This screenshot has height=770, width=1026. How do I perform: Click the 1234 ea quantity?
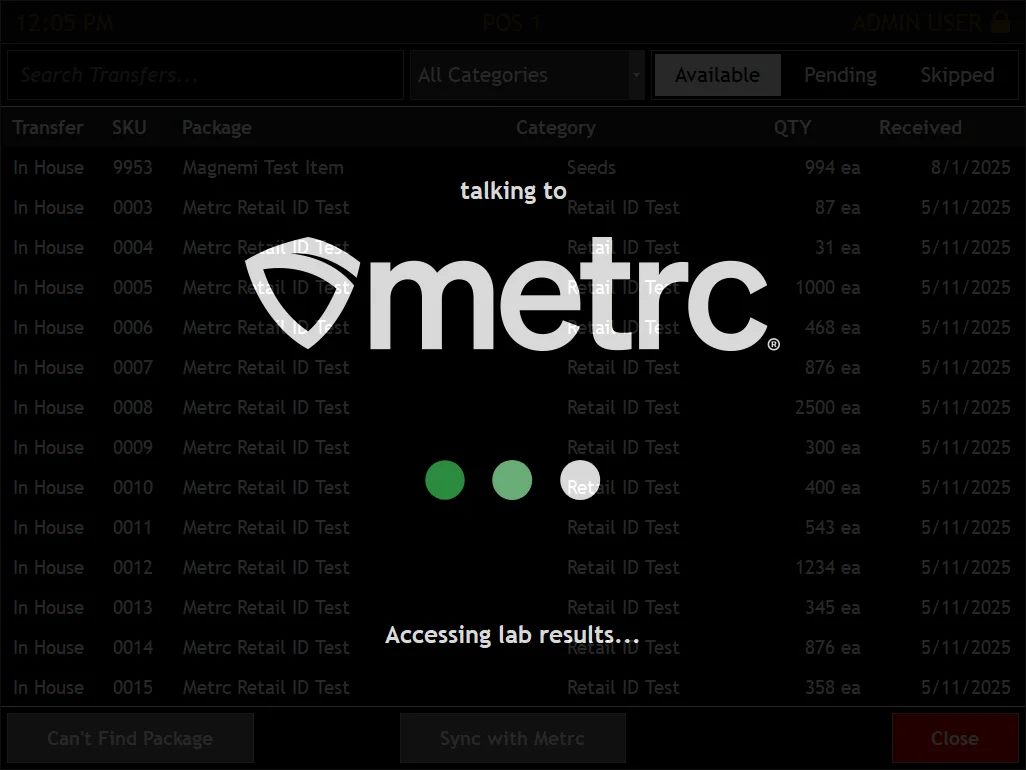[828, 567]
